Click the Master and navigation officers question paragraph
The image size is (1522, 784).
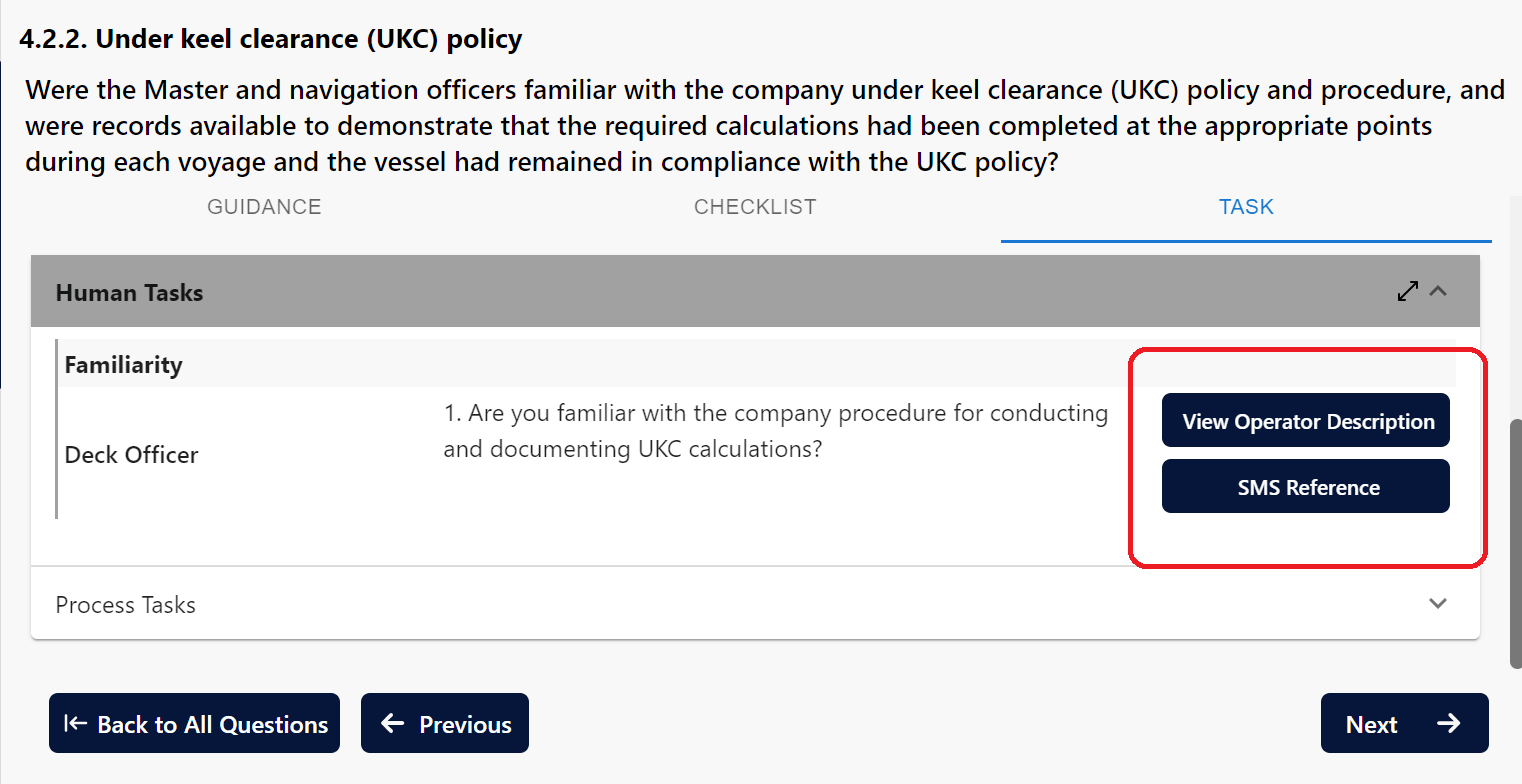click(x=764, y=126)
